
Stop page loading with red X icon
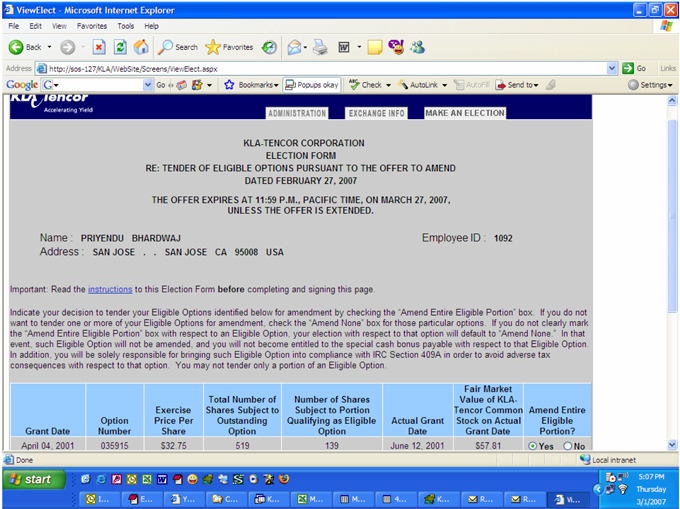click(x=99, y=47)
